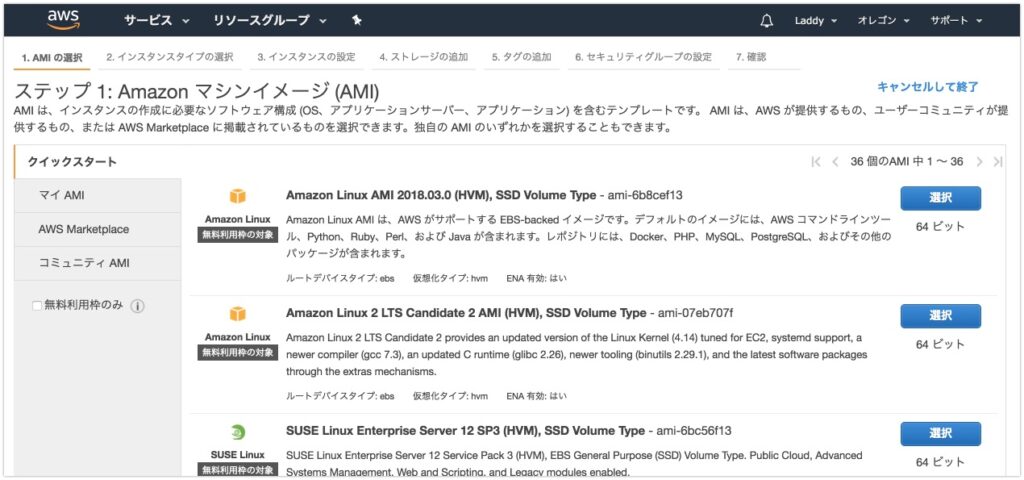Go to next page arrow of AMI list
1024x480 pixels.
point(979,162)
